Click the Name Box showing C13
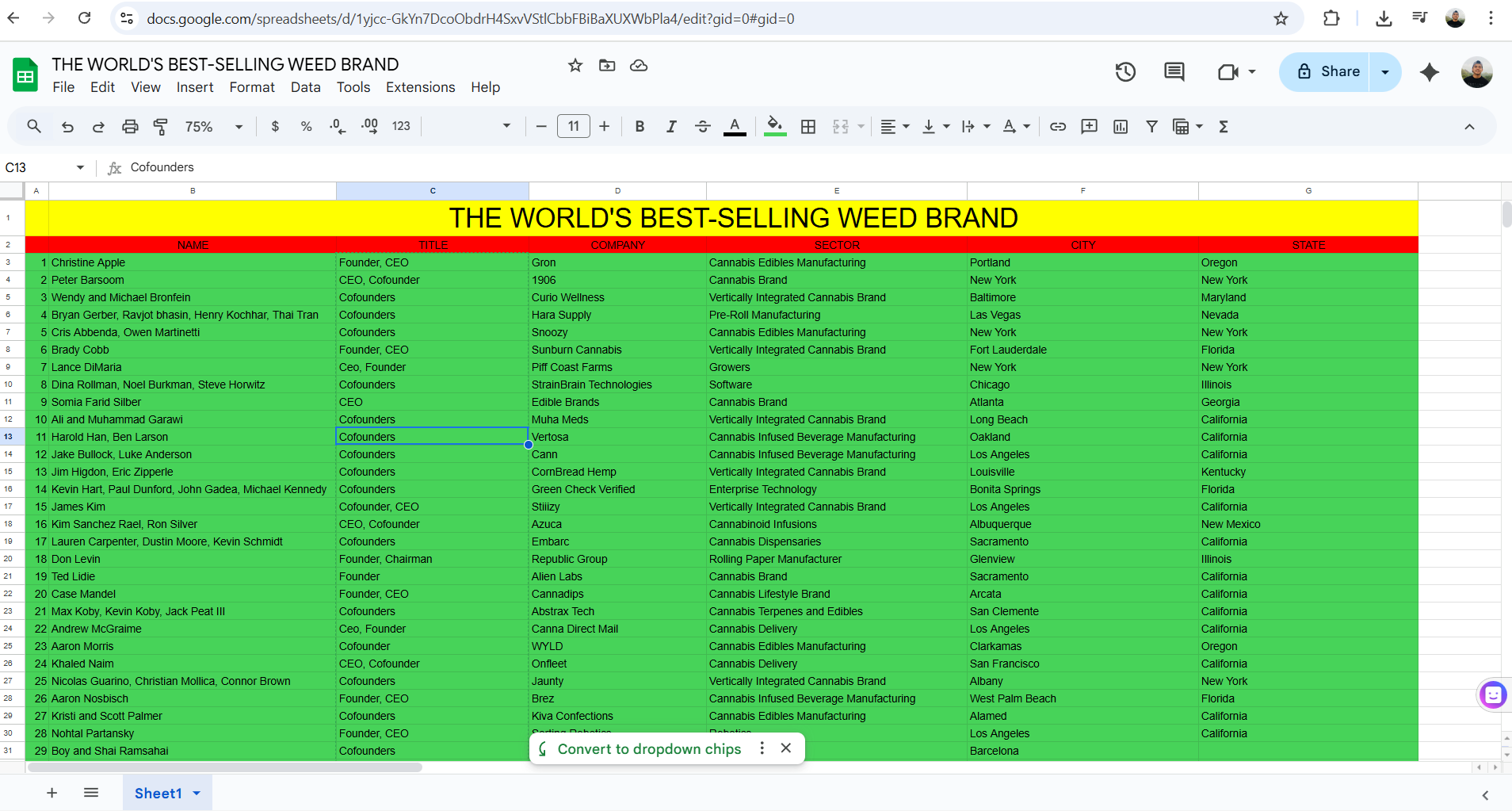Screen dimensions: 1512x811 pyautogui.click(x=44, y=167)
